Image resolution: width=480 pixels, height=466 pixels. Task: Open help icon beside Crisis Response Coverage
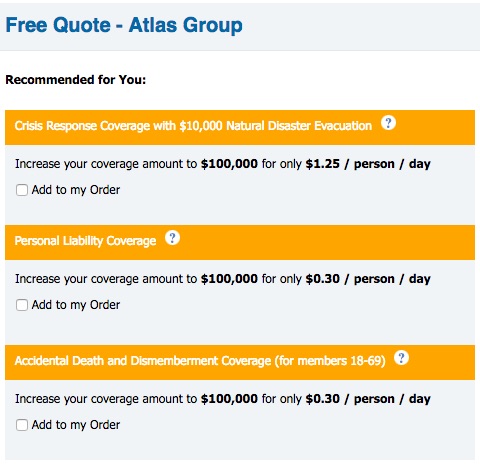click(x=388, y=123)
